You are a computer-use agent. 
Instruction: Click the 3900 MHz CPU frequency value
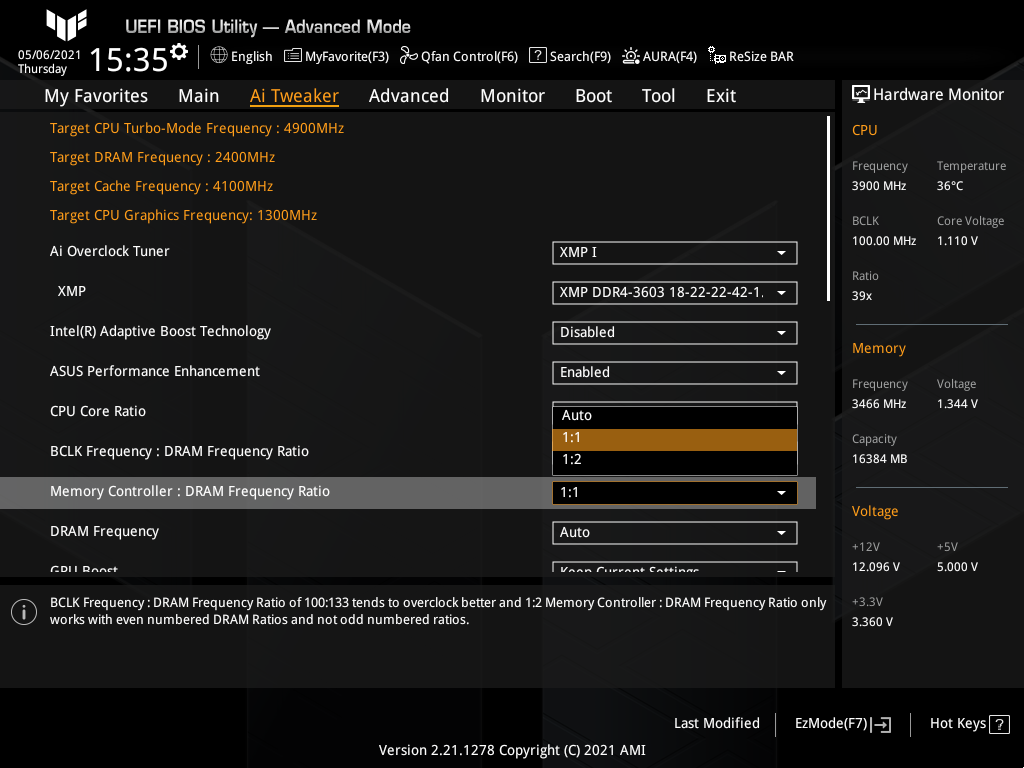[878, 186]
